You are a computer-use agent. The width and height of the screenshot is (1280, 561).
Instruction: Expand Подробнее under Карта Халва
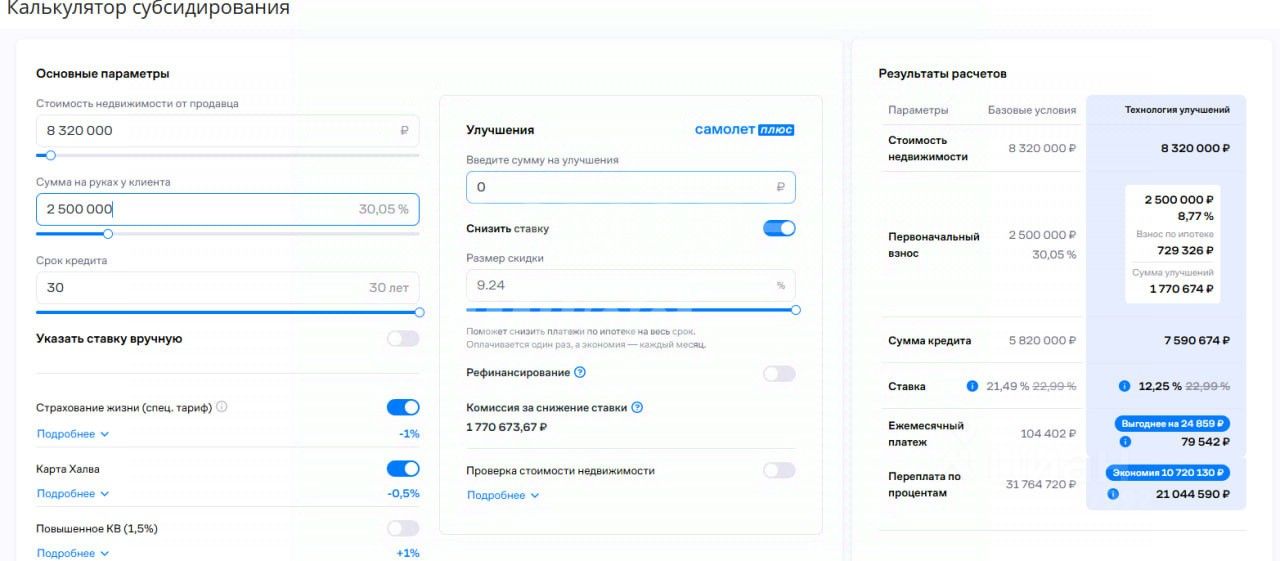pos(73,494)
